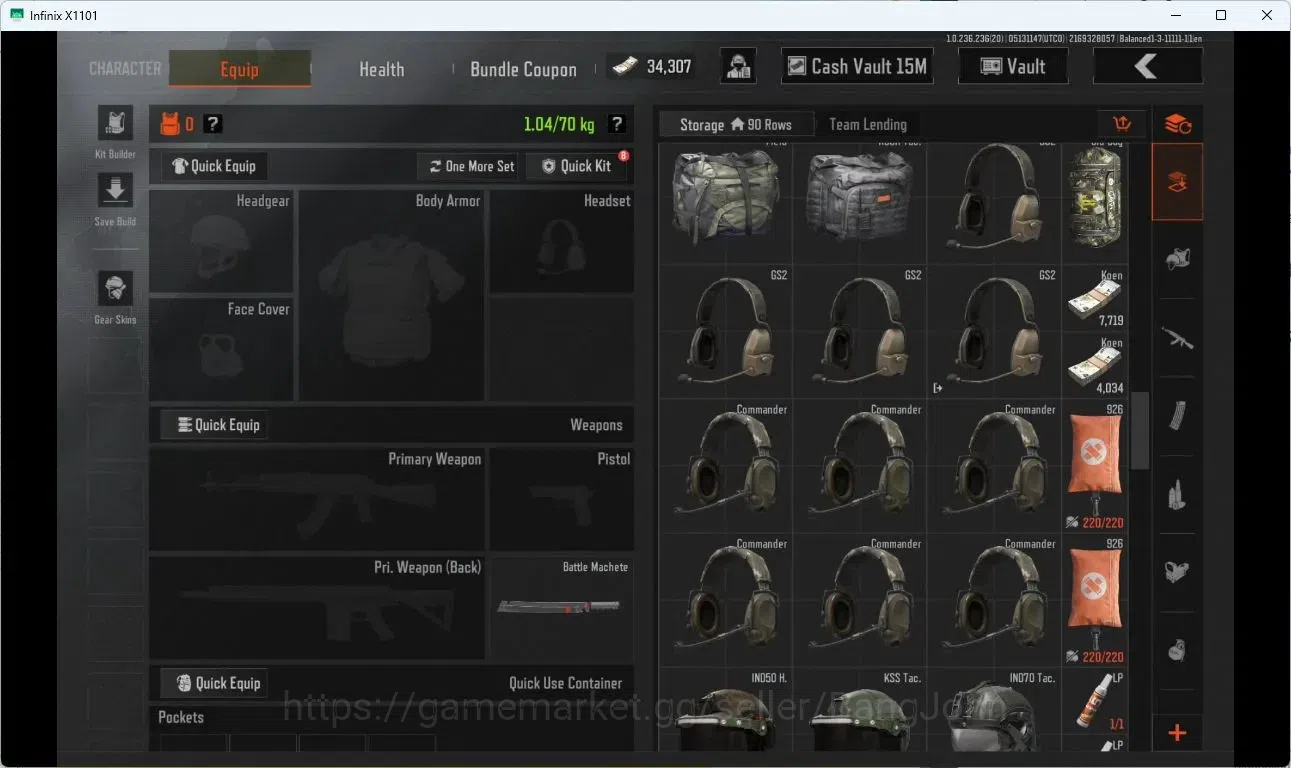Viewport: 1291px width, 768px height.
Task: Select the GS2 headset marked with the exit-arrow icon
Action: point(994,331)
